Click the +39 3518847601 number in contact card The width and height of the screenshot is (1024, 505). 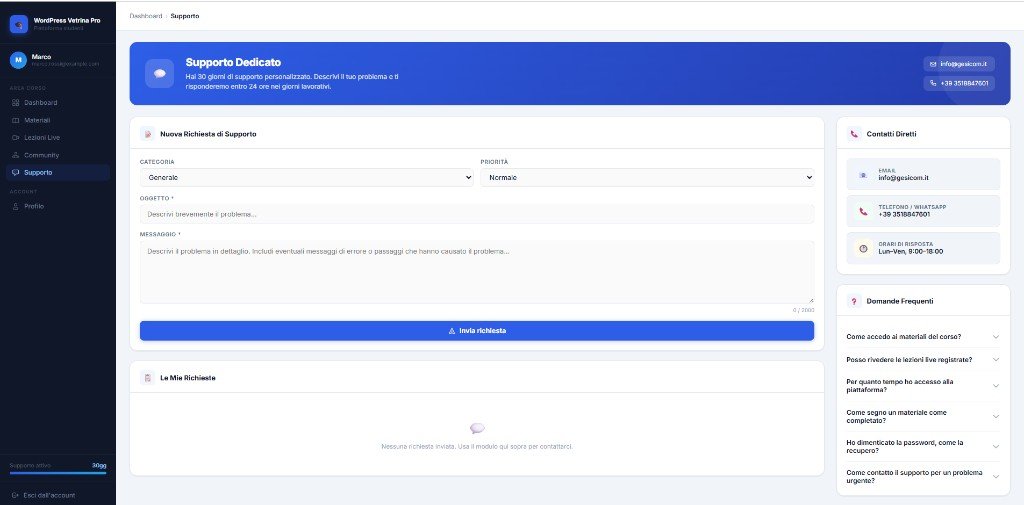pyautogui.click(x=904, y=214)
